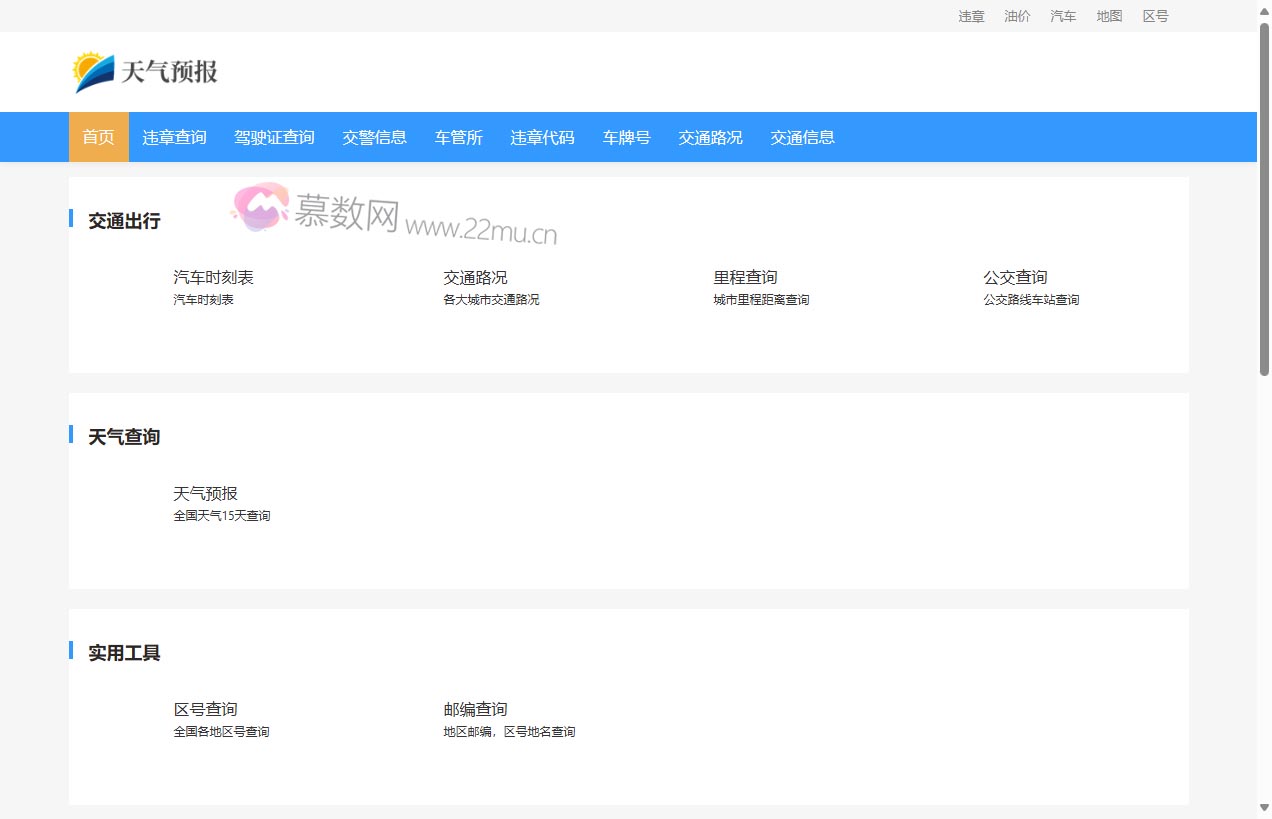The image size is (1272, 819).
Task: Select 车管所 in the navigation bar
Action: tap(458, 137)
